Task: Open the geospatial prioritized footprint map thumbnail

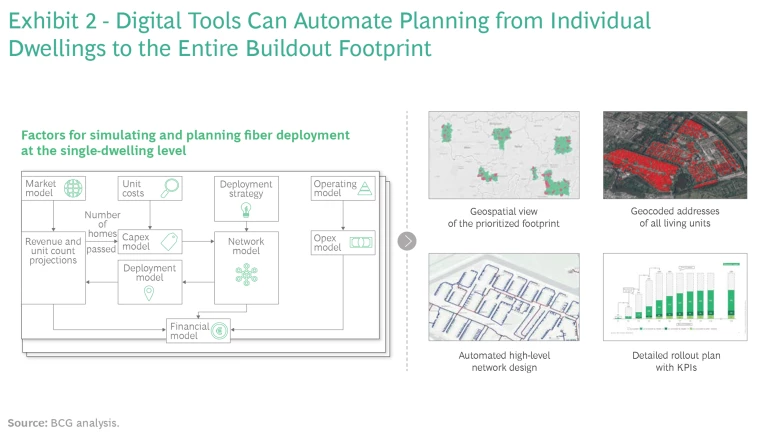Action: pyautogui.click(x=503, y=156)
